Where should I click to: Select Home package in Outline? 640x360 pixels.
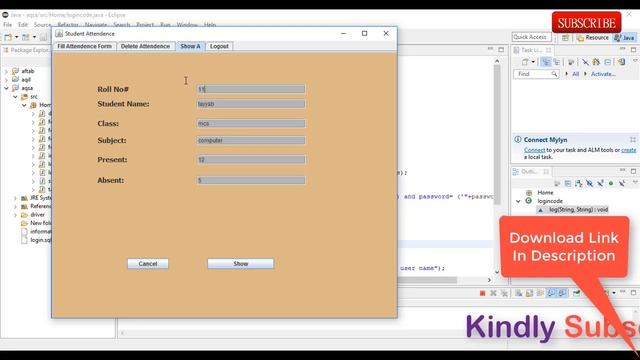[x=545, y=193]
